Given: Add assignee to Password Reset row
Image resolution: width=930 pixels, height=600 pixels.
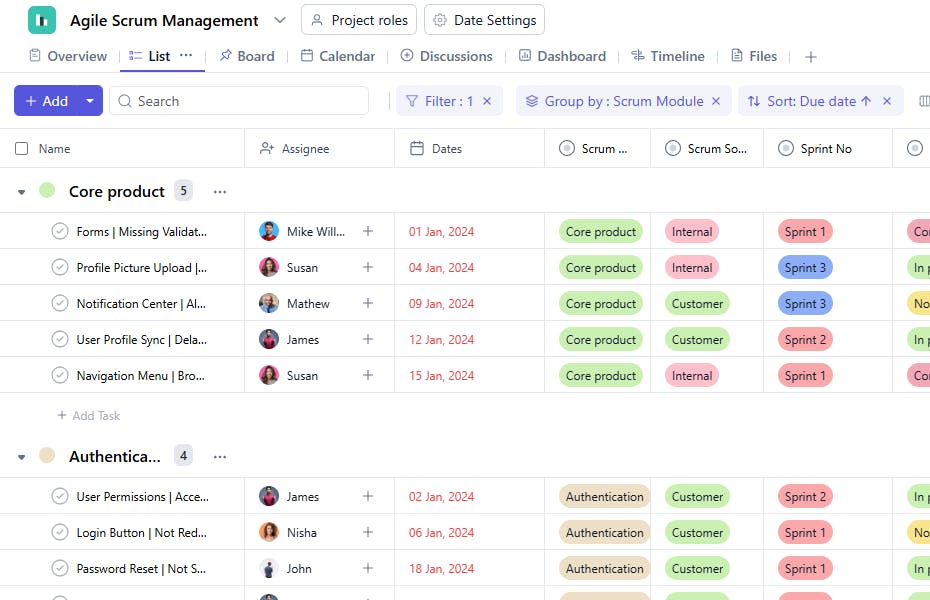Looking at the screenshot, I should coord(368,568).
